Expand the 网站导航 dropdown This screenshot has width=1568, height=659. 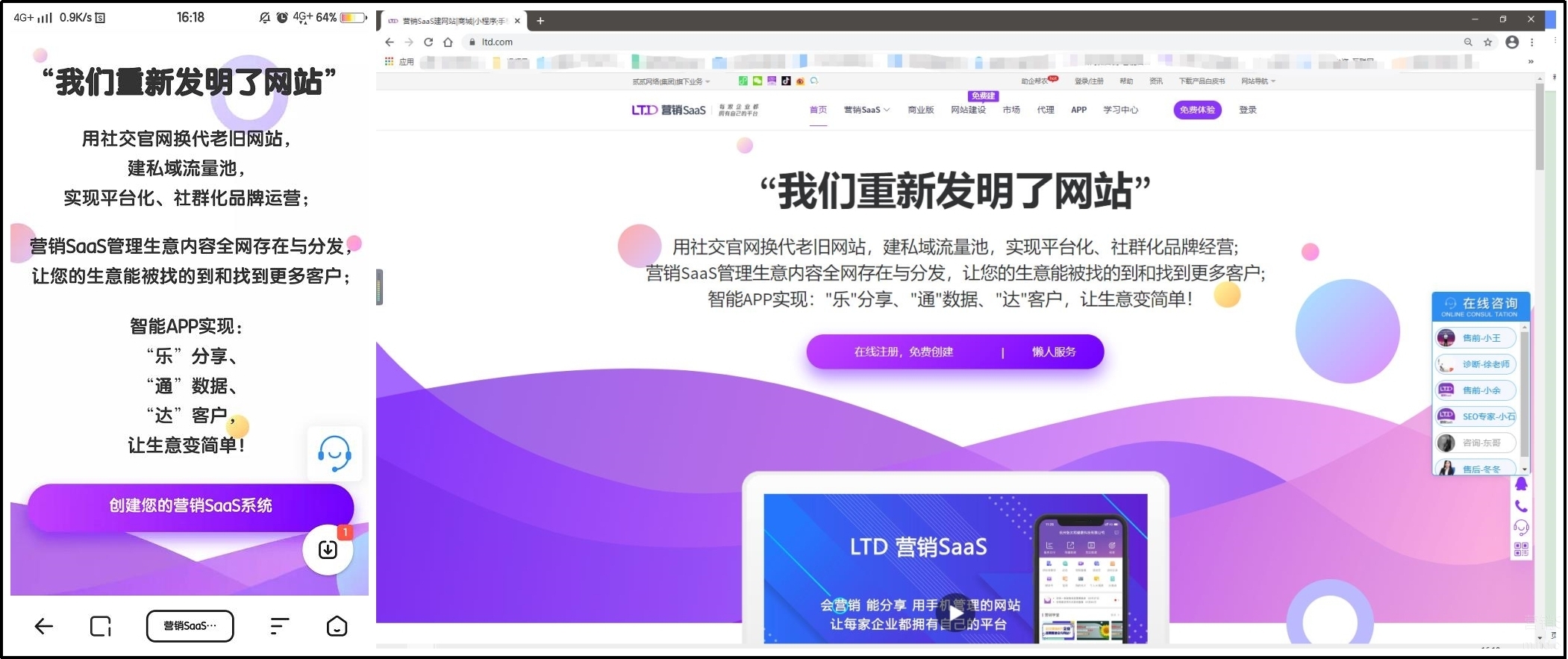[x=1259, y=81]
